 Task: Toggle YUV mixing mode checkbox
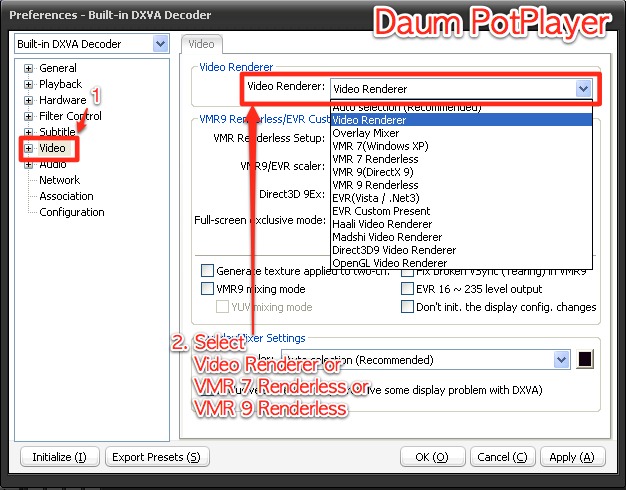pyautogui.click(x=222, y=307)
